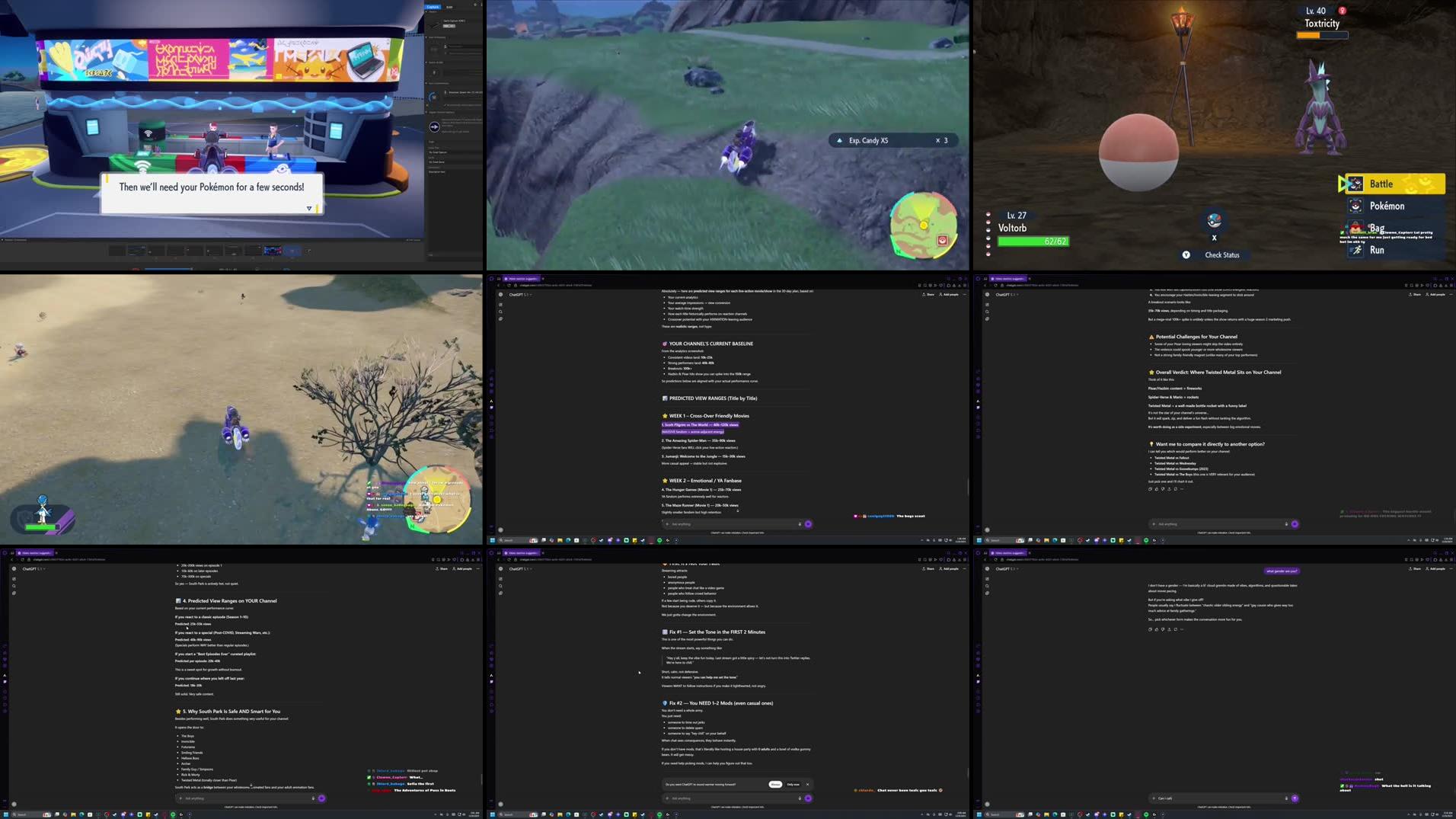1456x819 pixels.
Task: Choose Always in the warmer tone prompt
Action: (775, 784)
